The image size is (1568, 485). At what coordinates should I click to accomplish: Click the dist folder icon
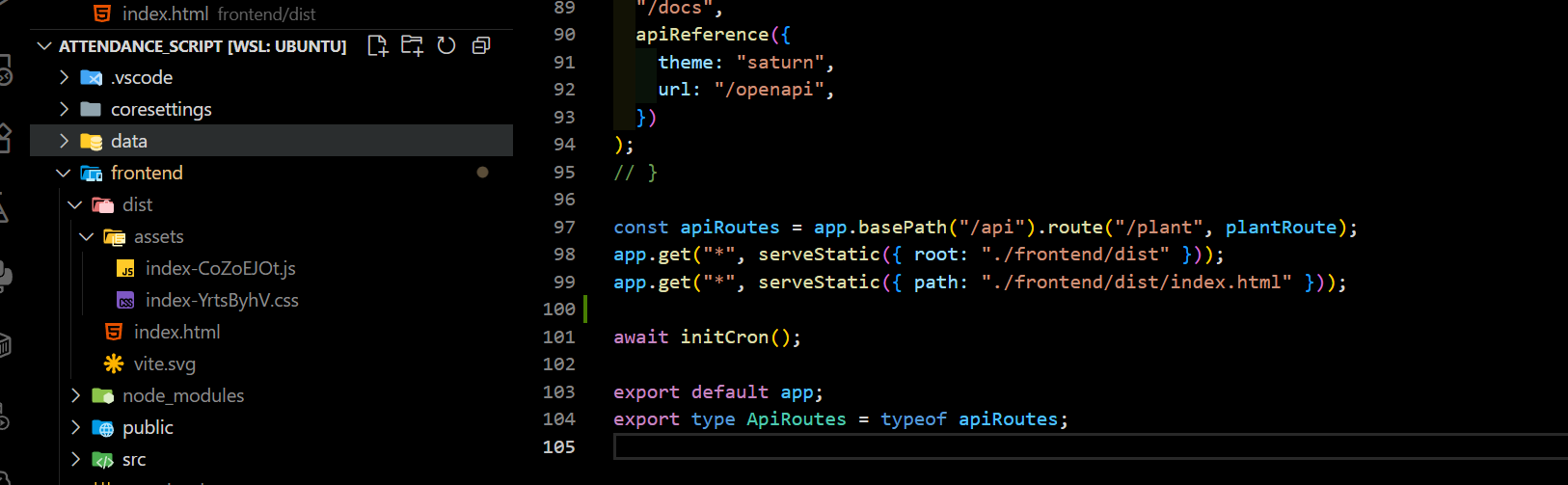[103, 204]
